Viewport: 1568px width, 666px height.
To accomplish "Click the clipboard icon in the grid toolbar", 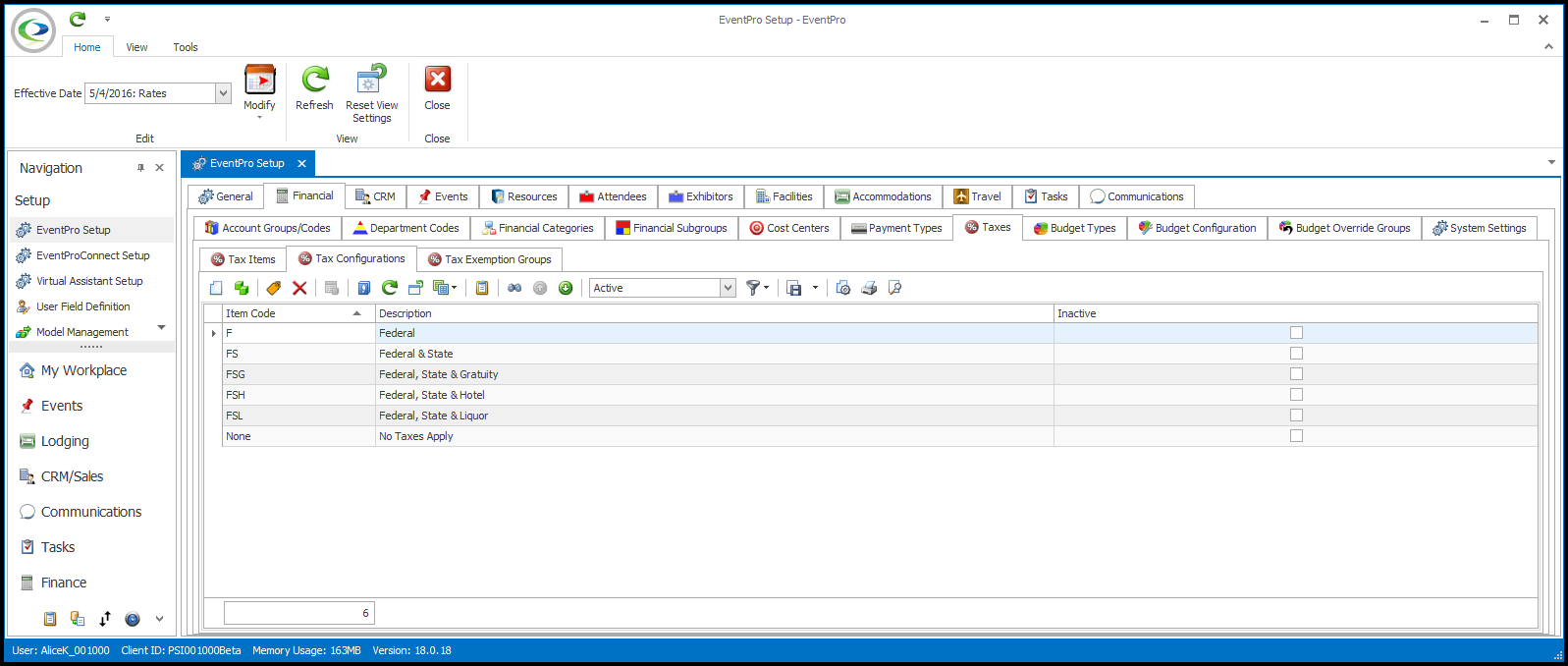I will click(482, 288).
